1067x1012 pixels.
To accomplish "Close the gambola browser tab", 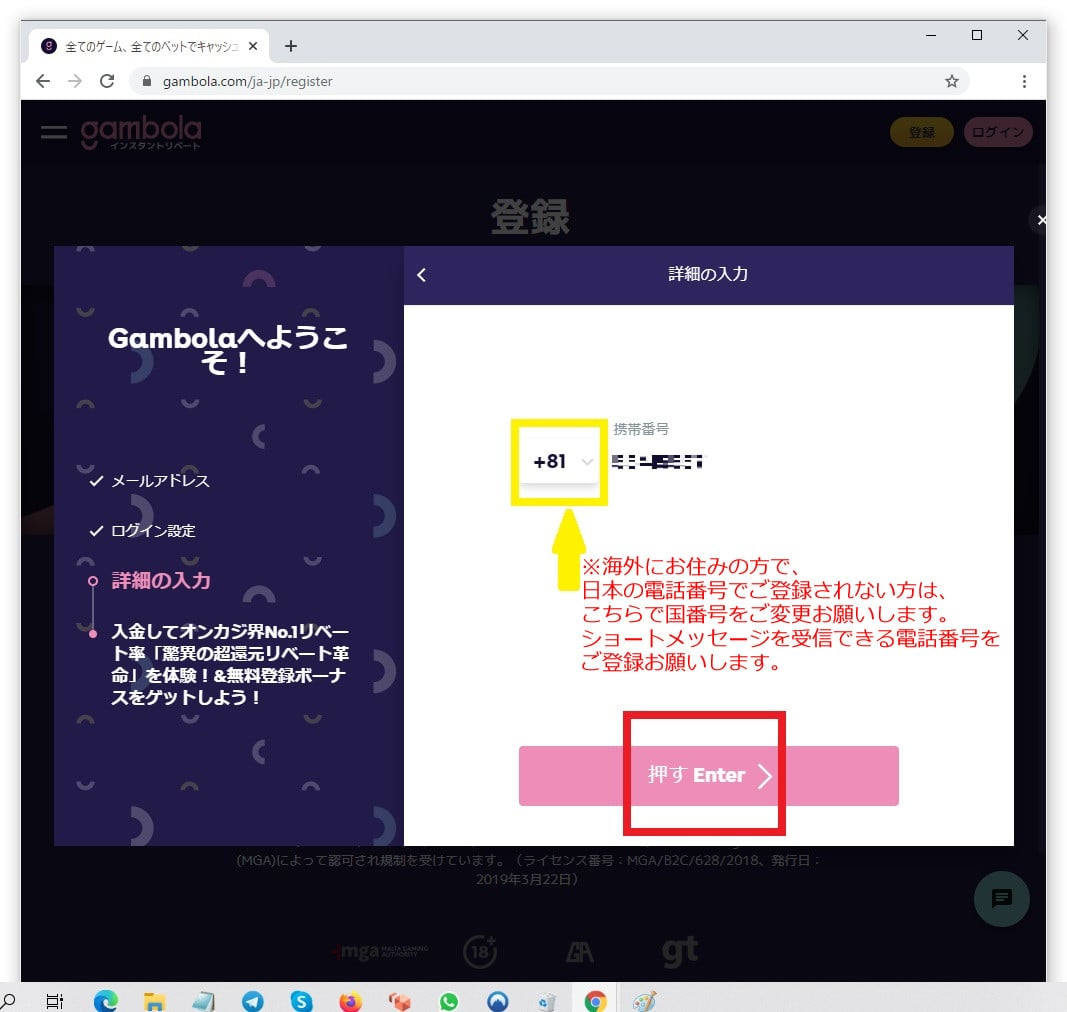I will 252,46.
